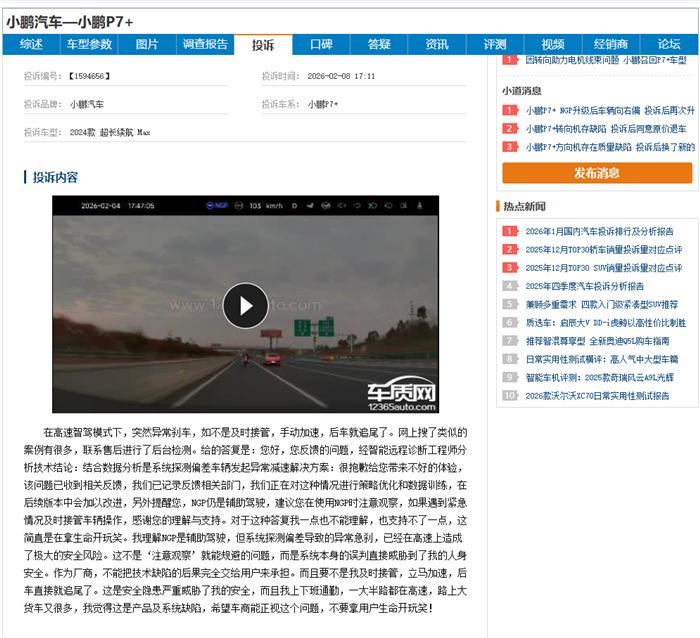The height and width of the screenshot is (638, 700).
Task: Select the 投诉 tab
Action: (263, 45)
